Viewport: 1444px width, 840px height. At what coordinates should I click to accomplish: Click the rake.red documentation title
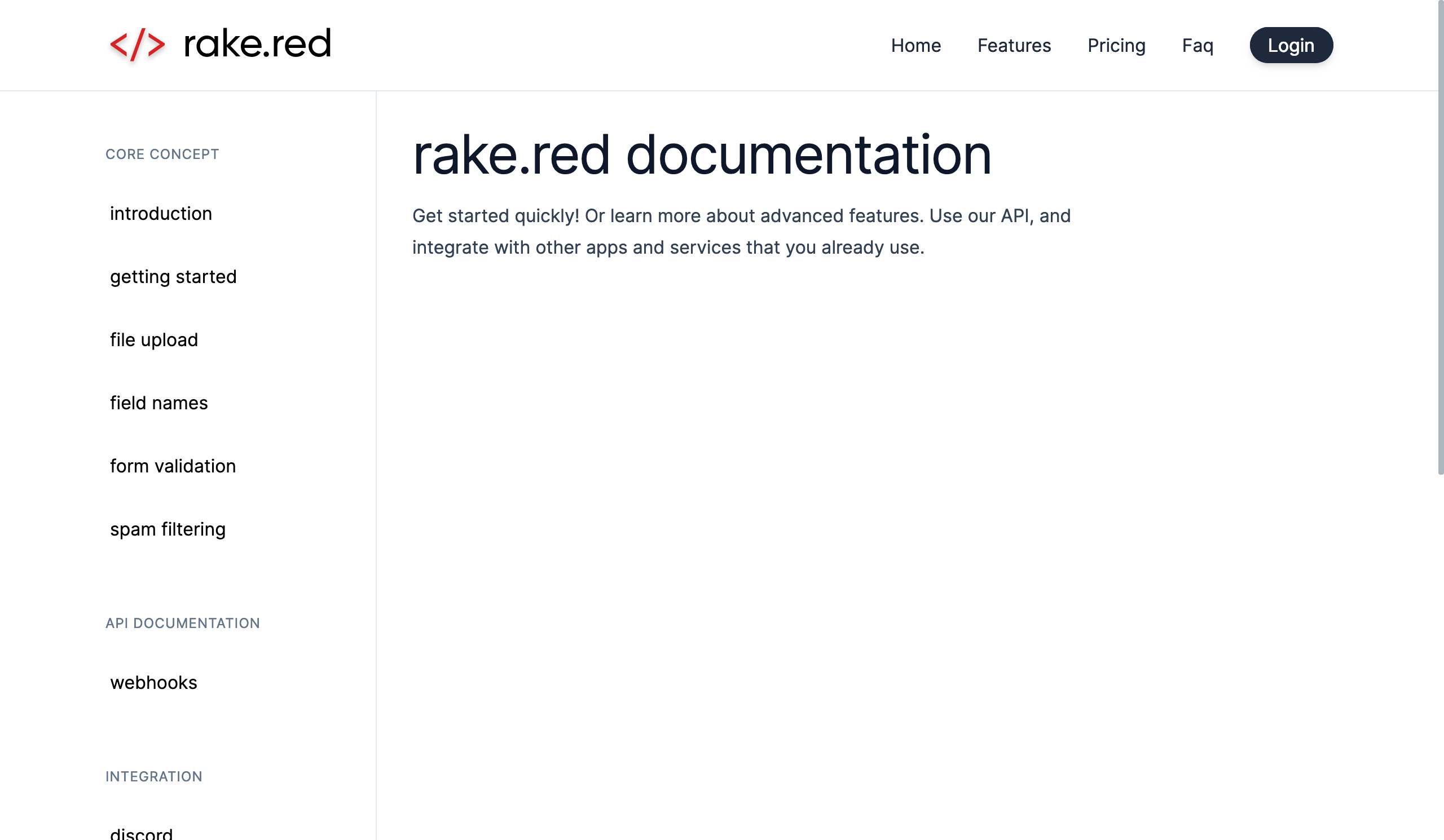pyautogui.click(x=702, y=154)
